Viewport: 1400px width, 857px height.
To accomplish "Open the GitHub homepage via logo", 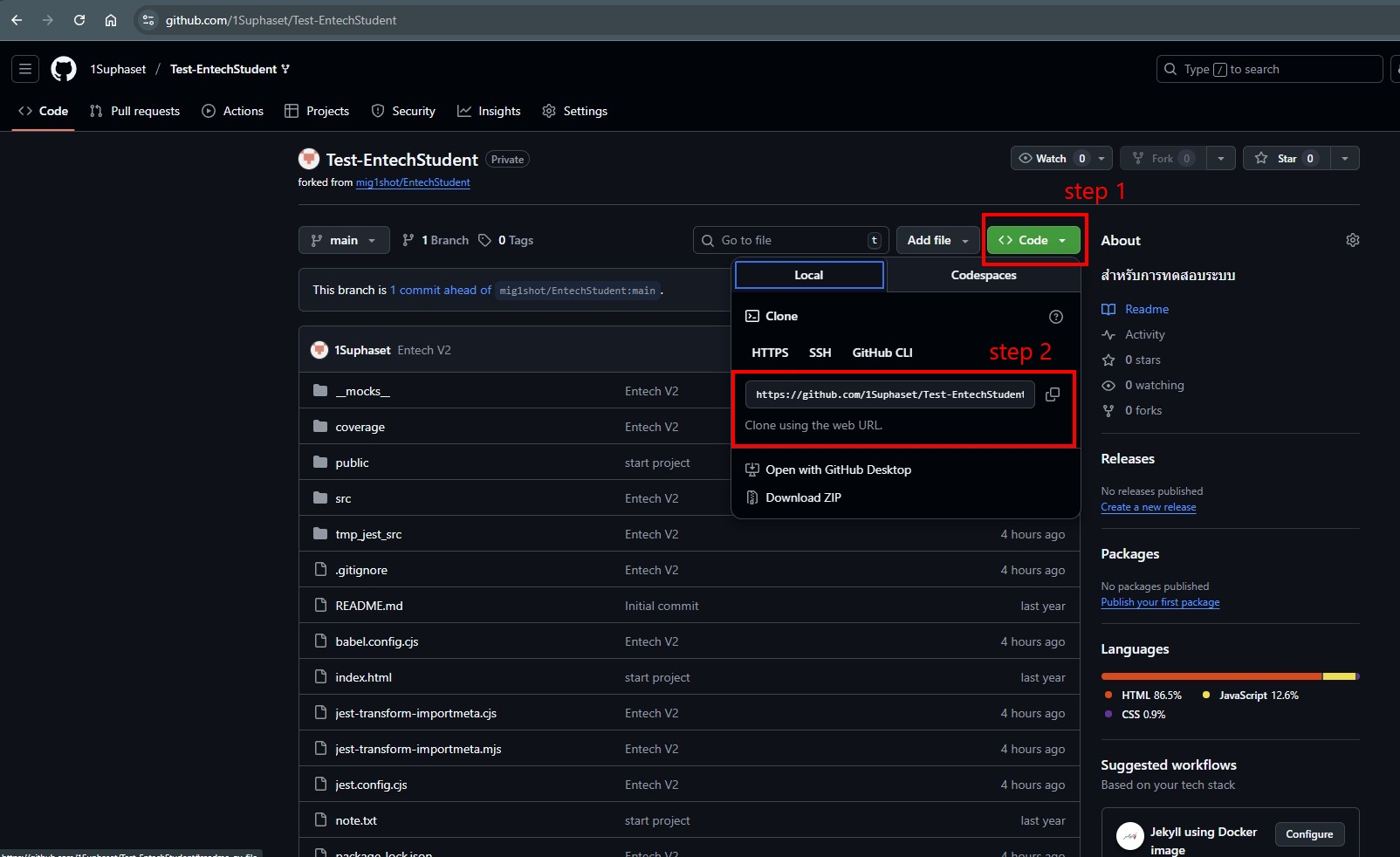I will [64, 69].
